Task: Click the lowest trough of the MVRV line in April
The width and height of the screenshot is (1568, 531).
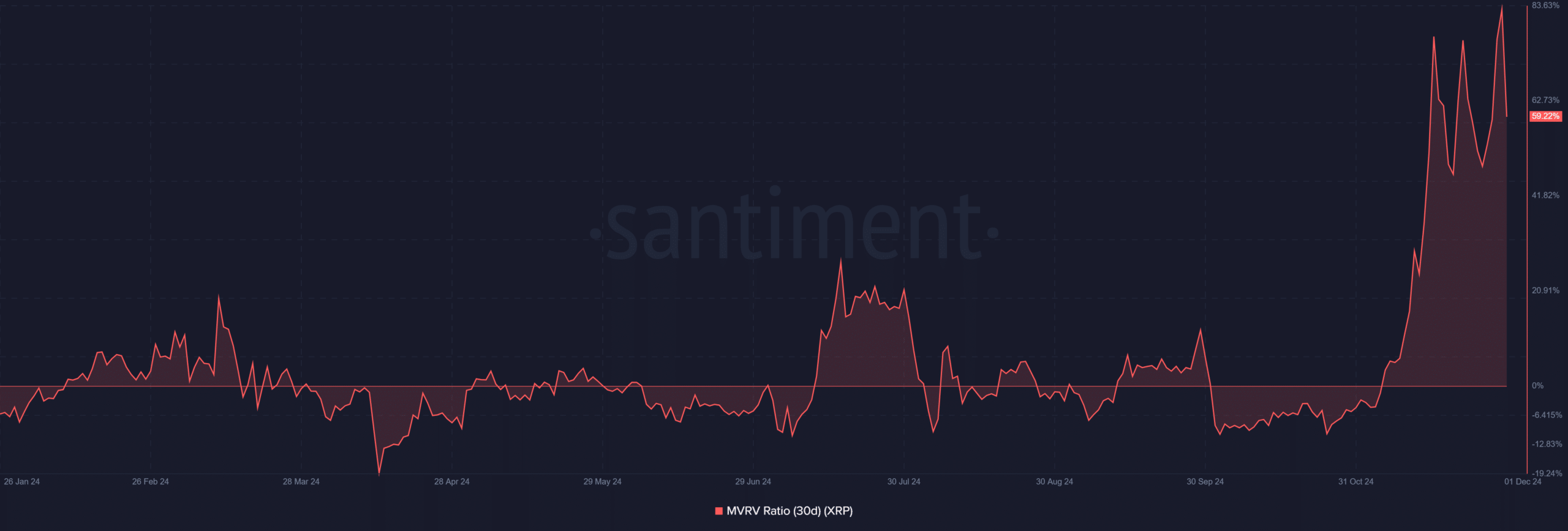Action: pos(379,474)
